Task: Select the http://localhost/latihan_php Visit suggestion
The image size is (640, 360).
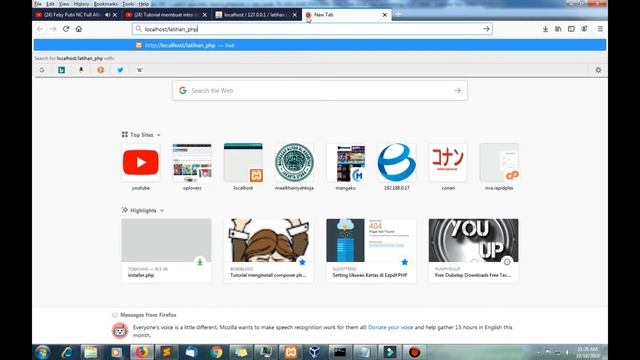Action: click(320, 45)
